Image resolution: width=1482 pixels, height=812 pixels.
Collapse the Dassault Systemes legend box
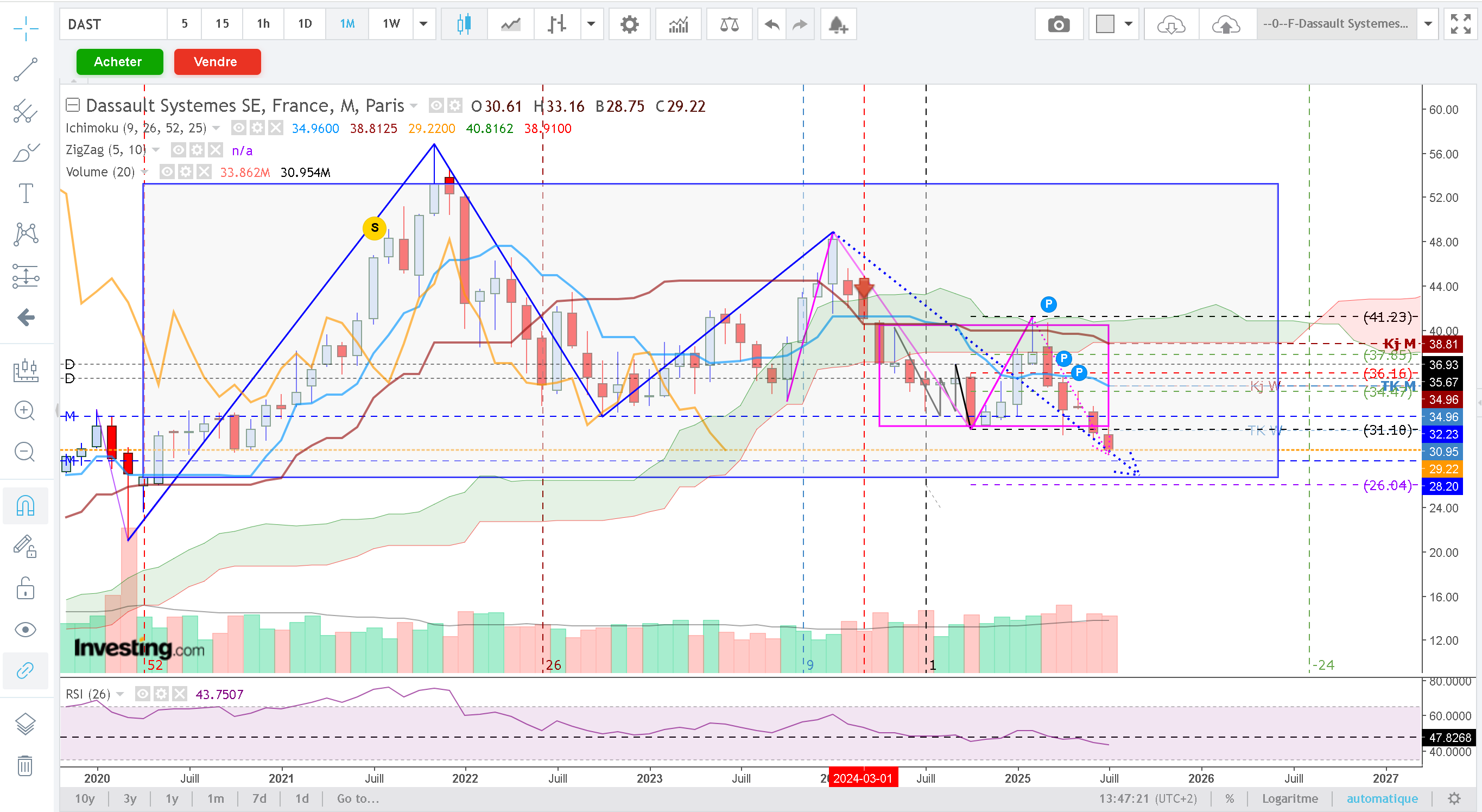[73, 105]
